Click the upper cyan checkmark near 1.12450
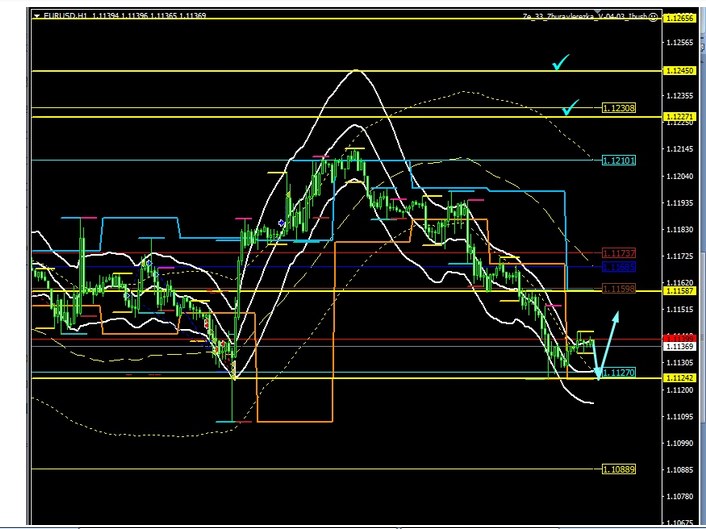706x529 pixels. (x=563, y=64)
